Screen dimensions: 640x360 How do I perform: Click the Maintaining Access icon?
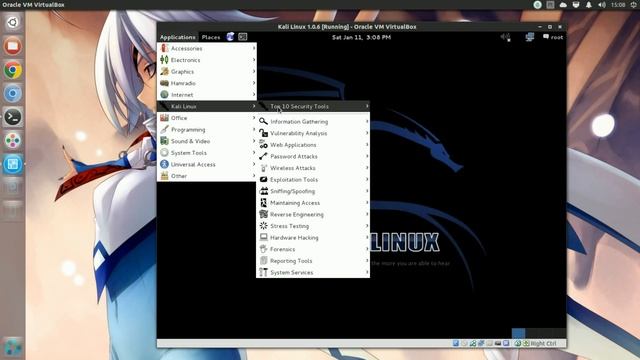[264, 202]
